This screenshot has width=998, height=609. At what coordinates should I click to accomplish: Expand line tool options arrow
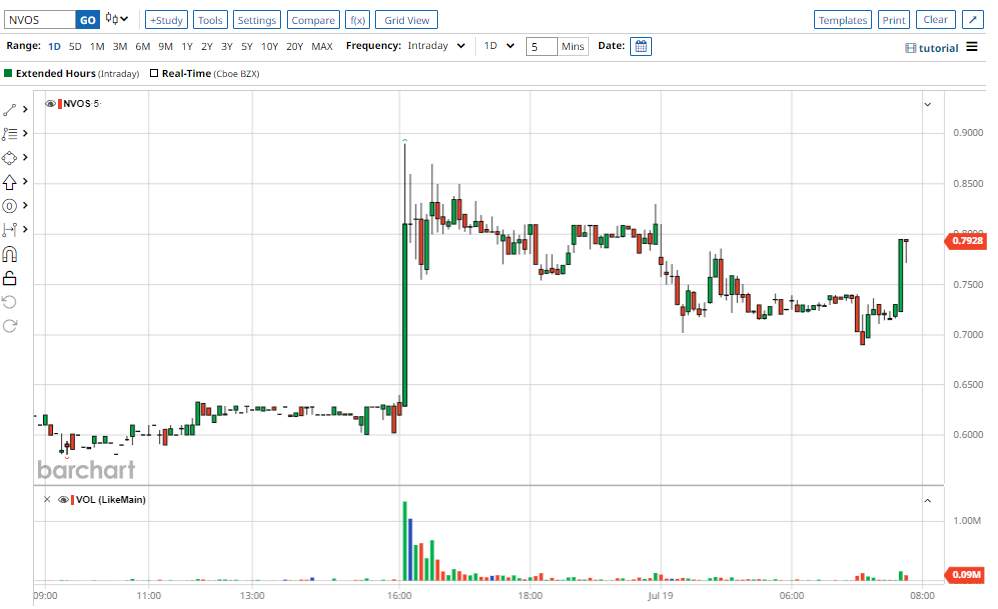tap(25, 109)
